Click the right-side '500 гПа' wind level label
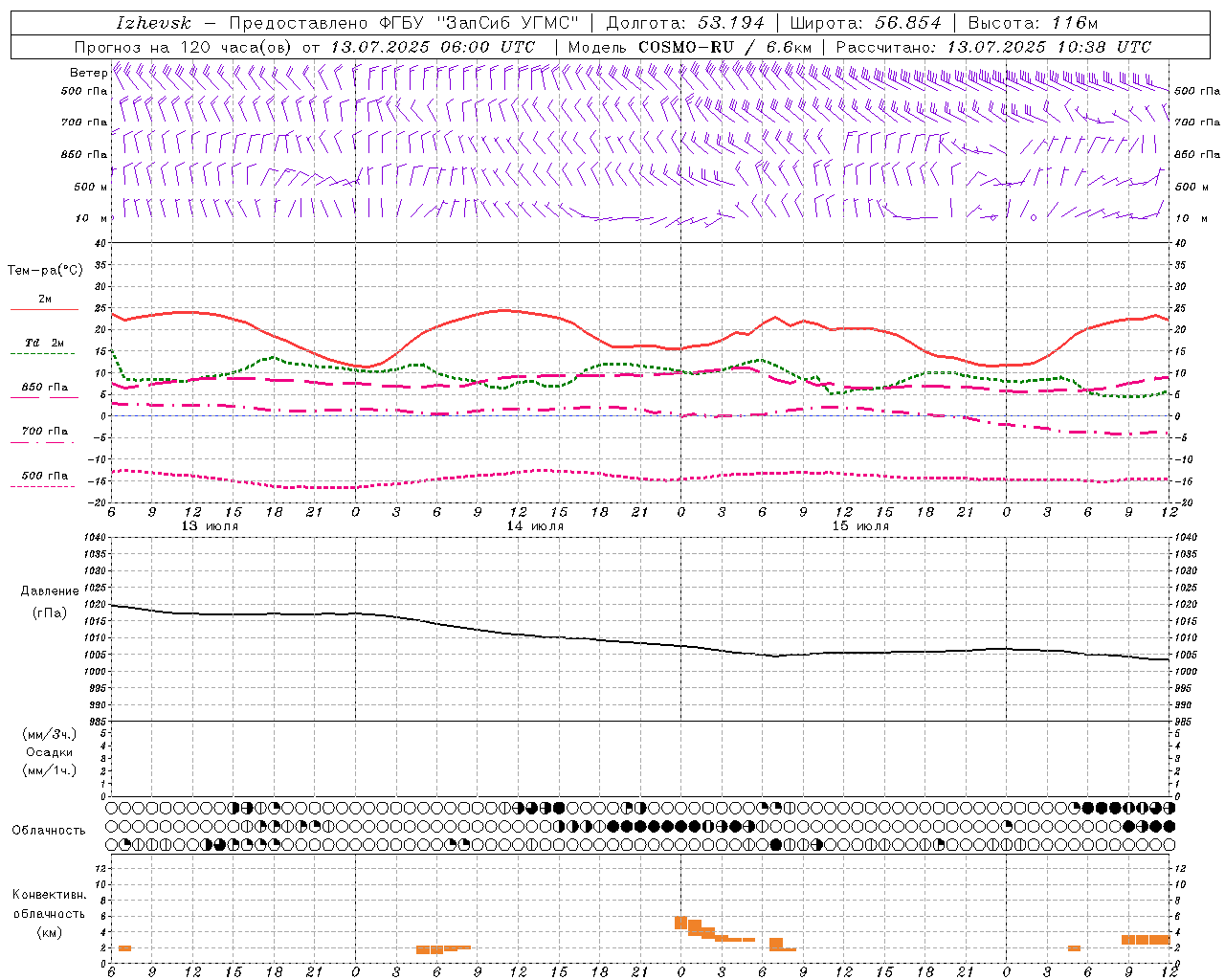Screen dimensions: 1225x980 [x=1197, y=91]
